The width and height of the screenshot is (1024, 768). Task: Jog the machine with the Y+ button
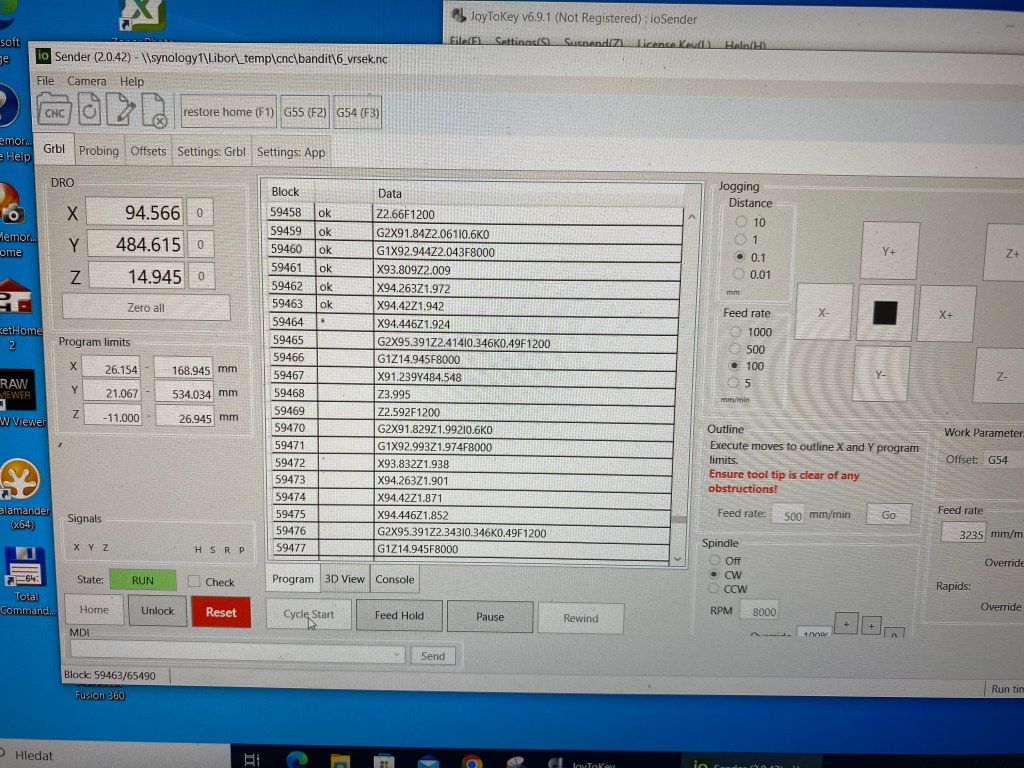[x=888, y=252]
